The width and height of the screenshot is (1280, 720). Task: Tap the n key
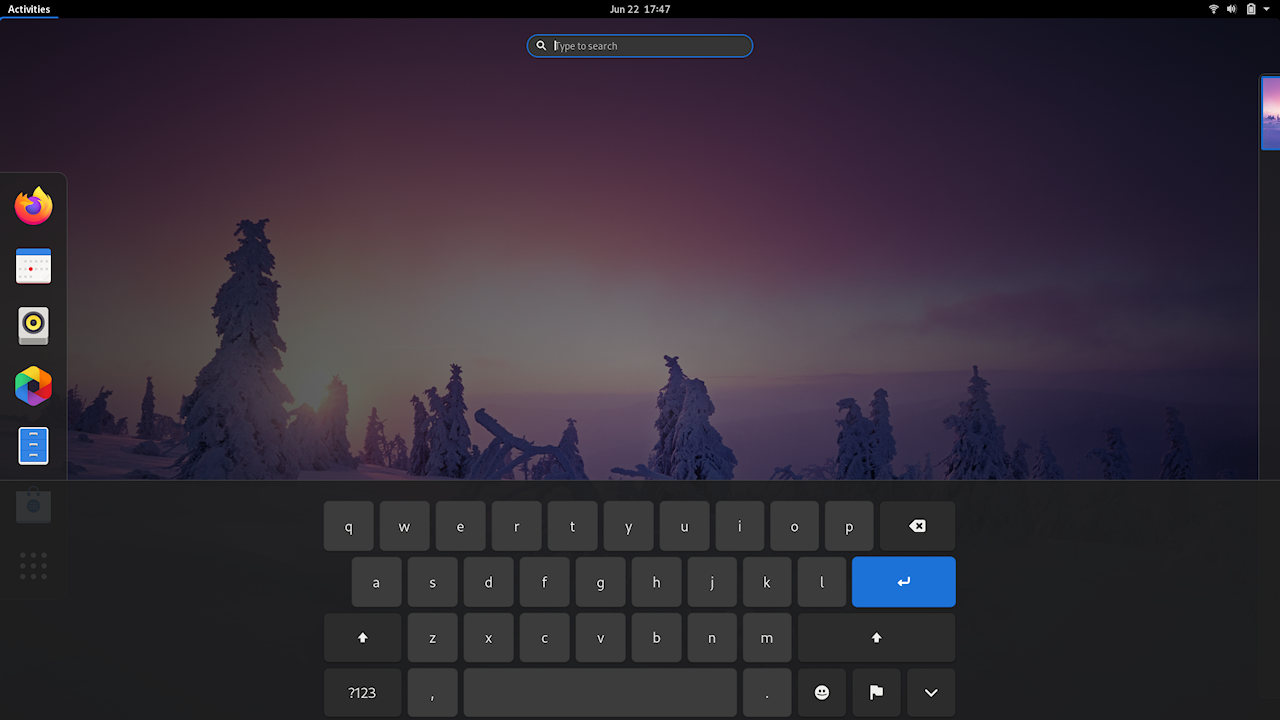point(712,638)
